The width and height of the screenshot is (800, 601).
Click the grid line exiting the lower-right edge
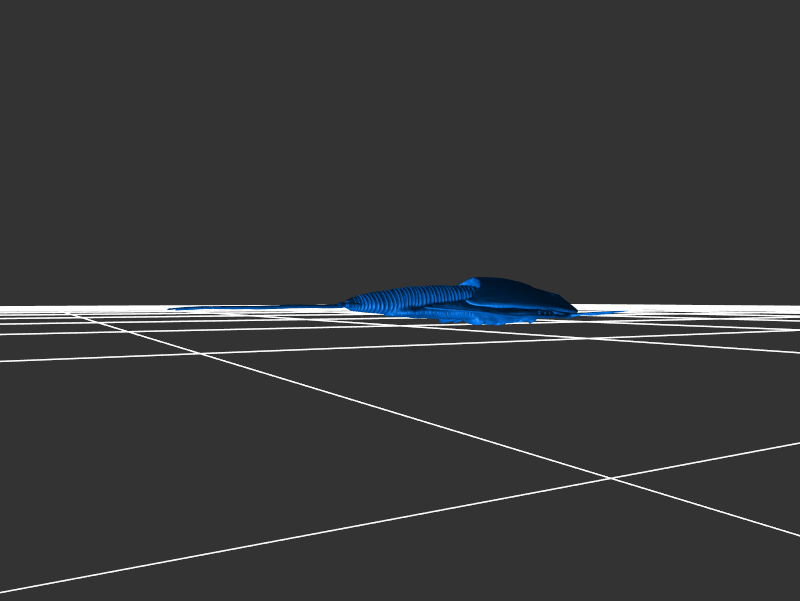pyautogui.click(x=780, y=530)
